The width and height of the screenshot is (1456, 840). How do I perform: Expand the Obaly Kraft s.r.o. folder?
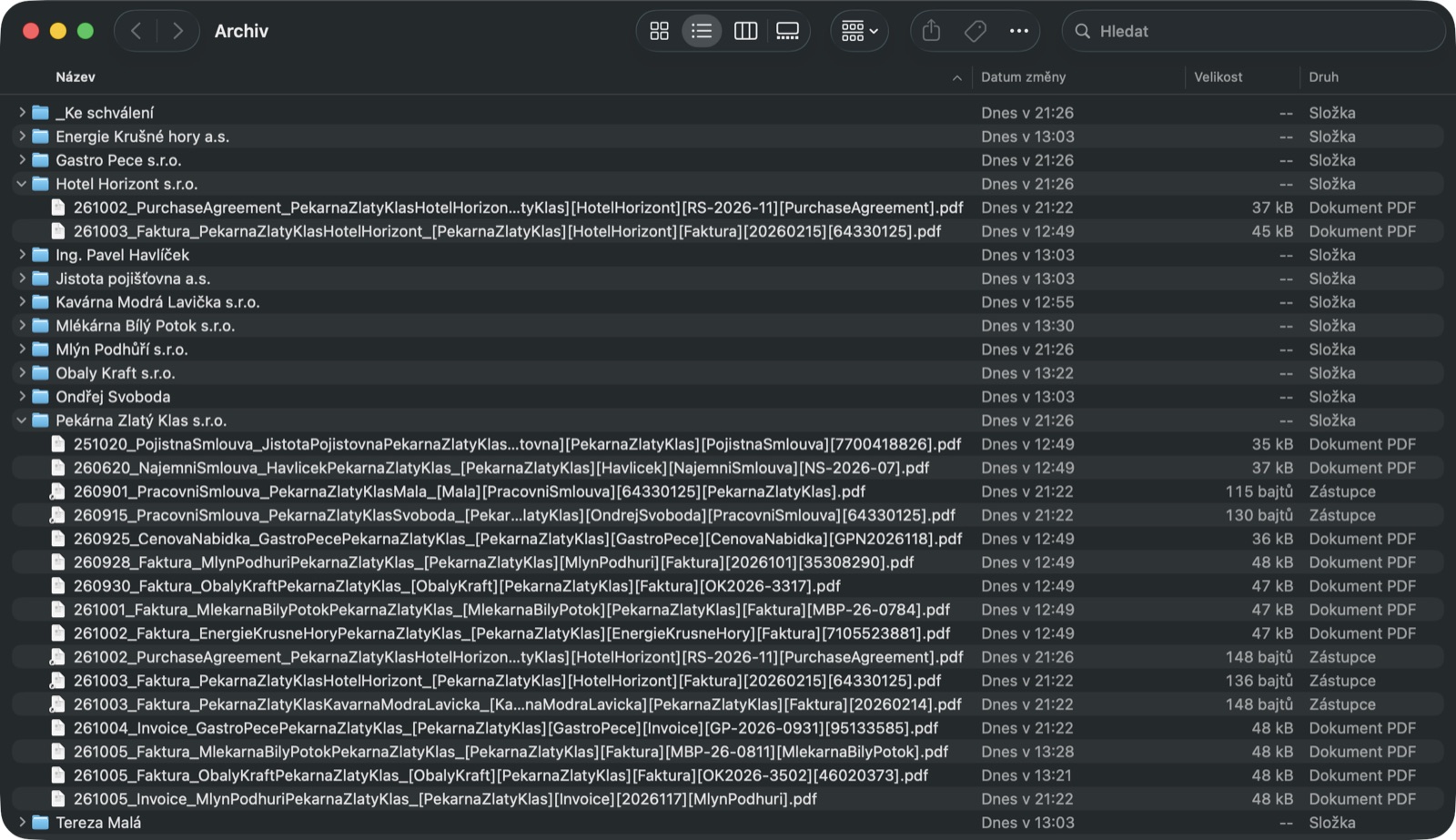[x=22, y=372]
